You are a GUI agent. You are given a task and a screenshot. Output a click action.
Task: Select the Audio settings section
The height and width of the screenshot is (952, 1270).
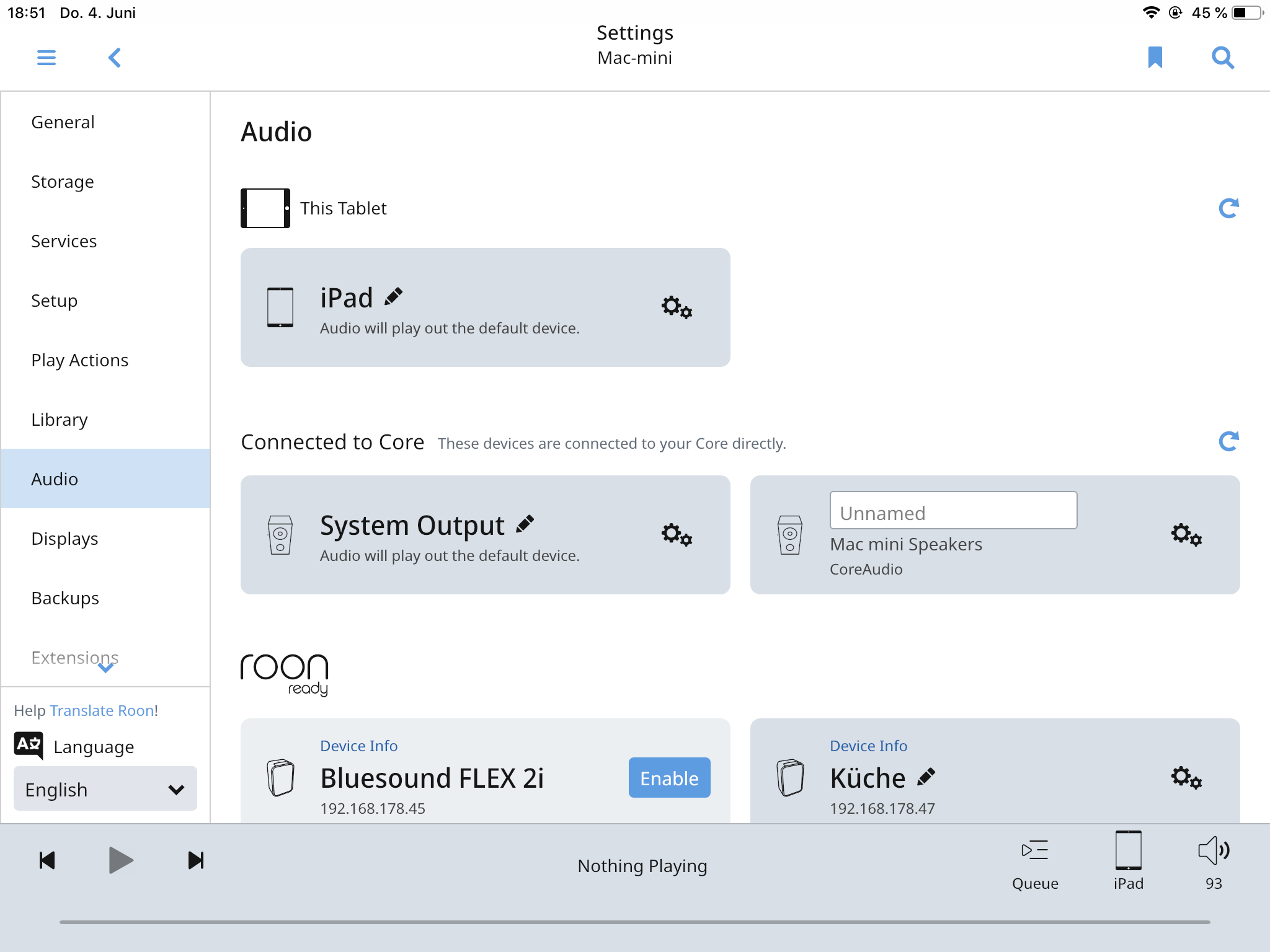tap(105, 478)
